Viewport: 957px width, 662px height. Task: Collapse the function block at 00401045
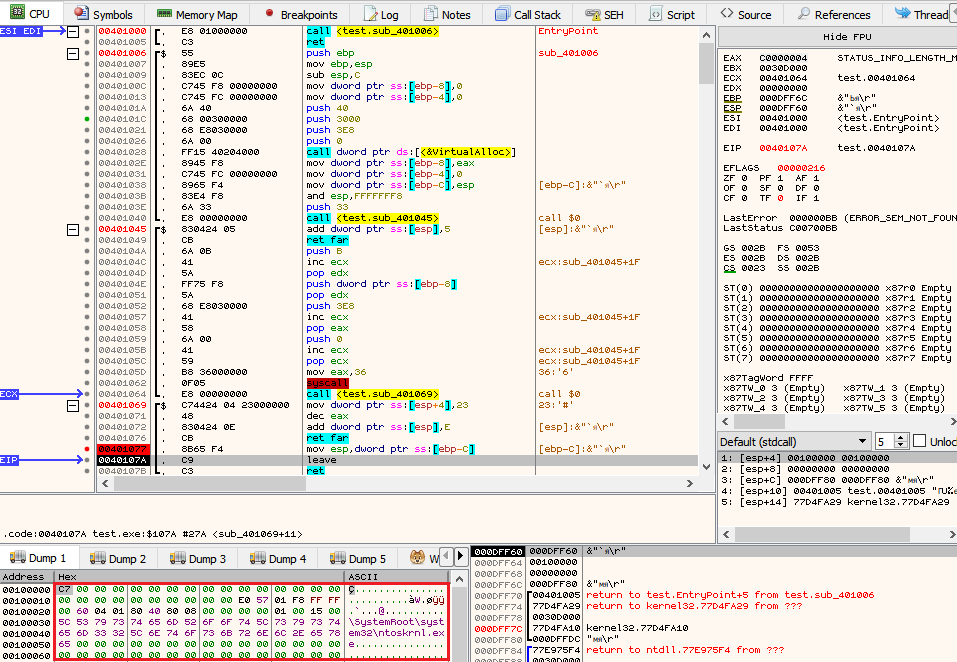coord(72,230)
